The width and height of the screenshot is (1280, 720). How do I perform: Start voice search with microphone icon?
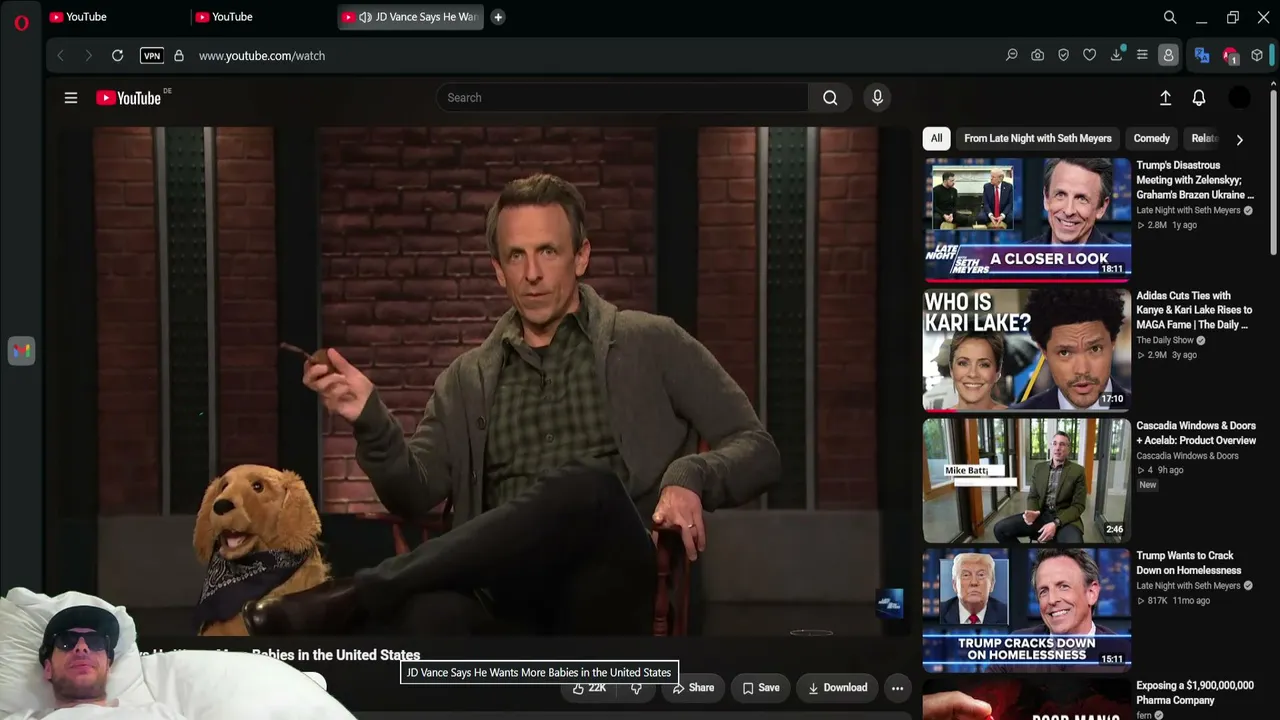(877, 97)
